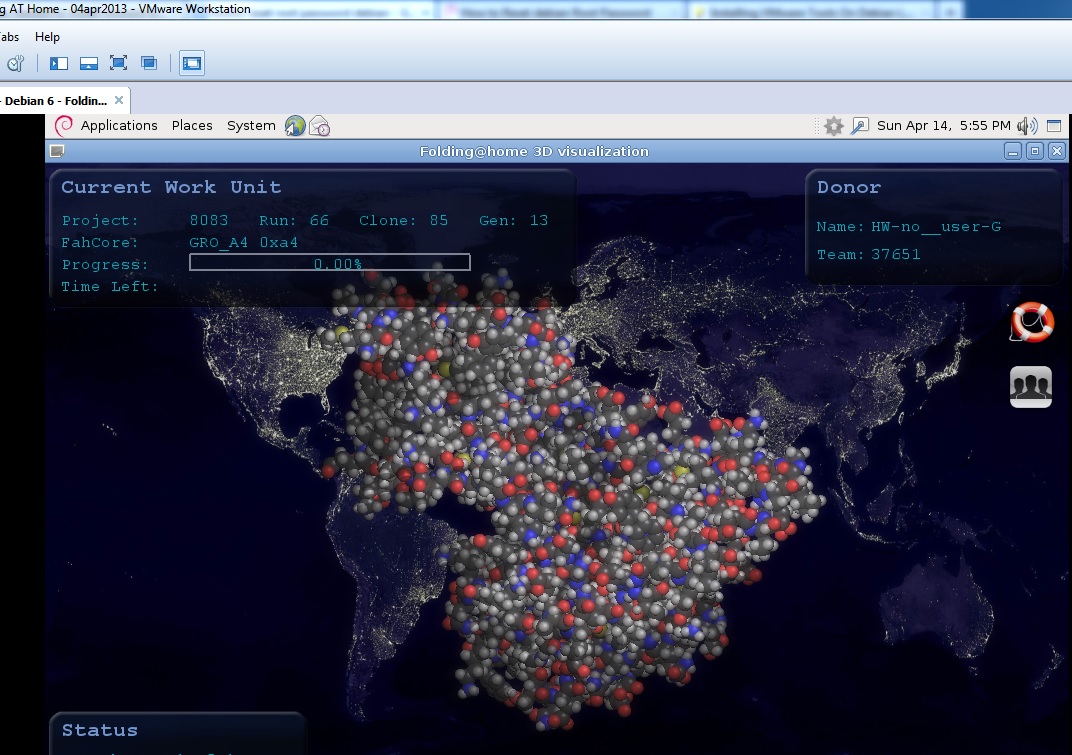Minimize the Folding@home 3D visualization window
1072x755 pixels.
pos(1013,152)
